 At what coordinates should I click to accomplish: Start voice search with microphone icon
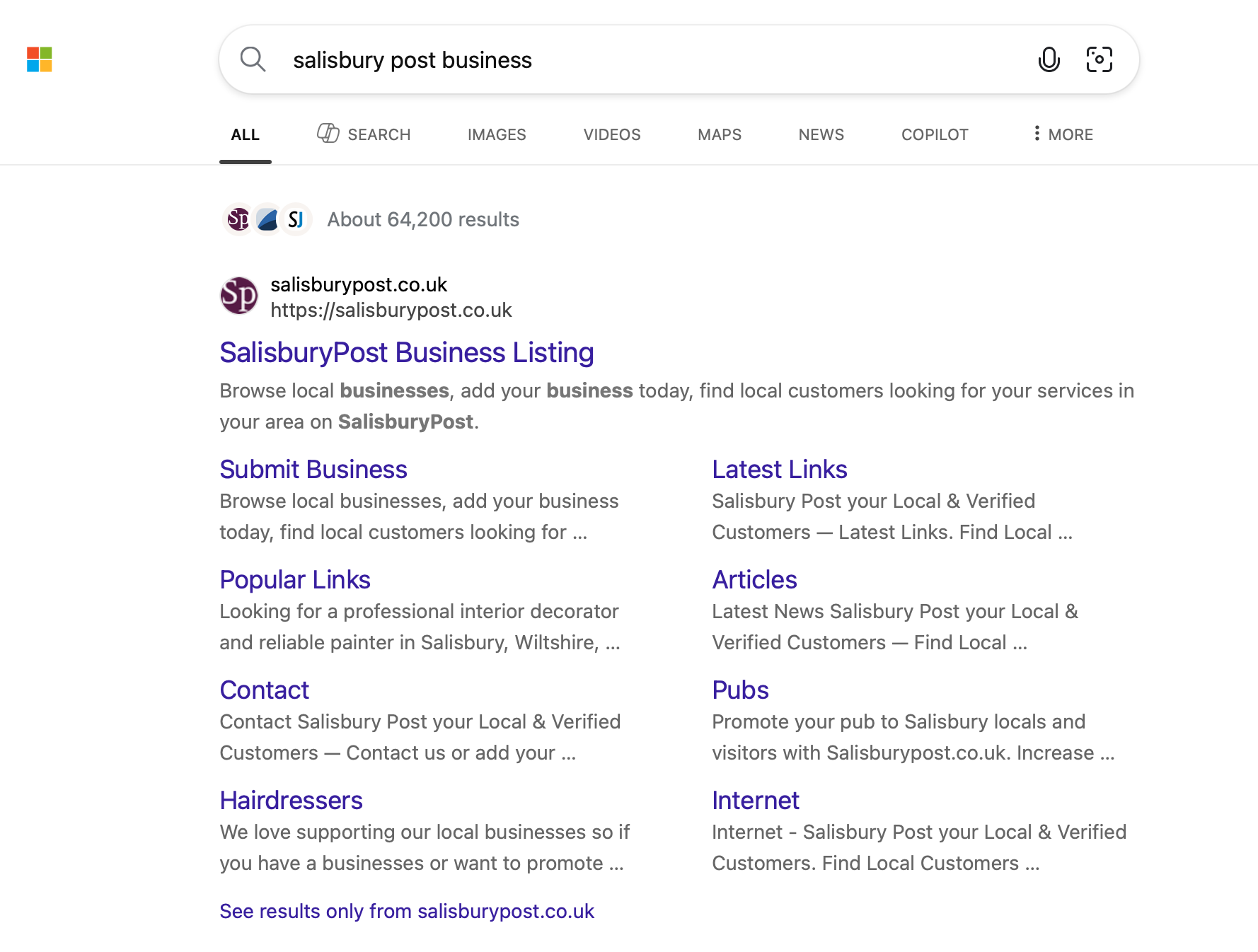pos(1049,59)
